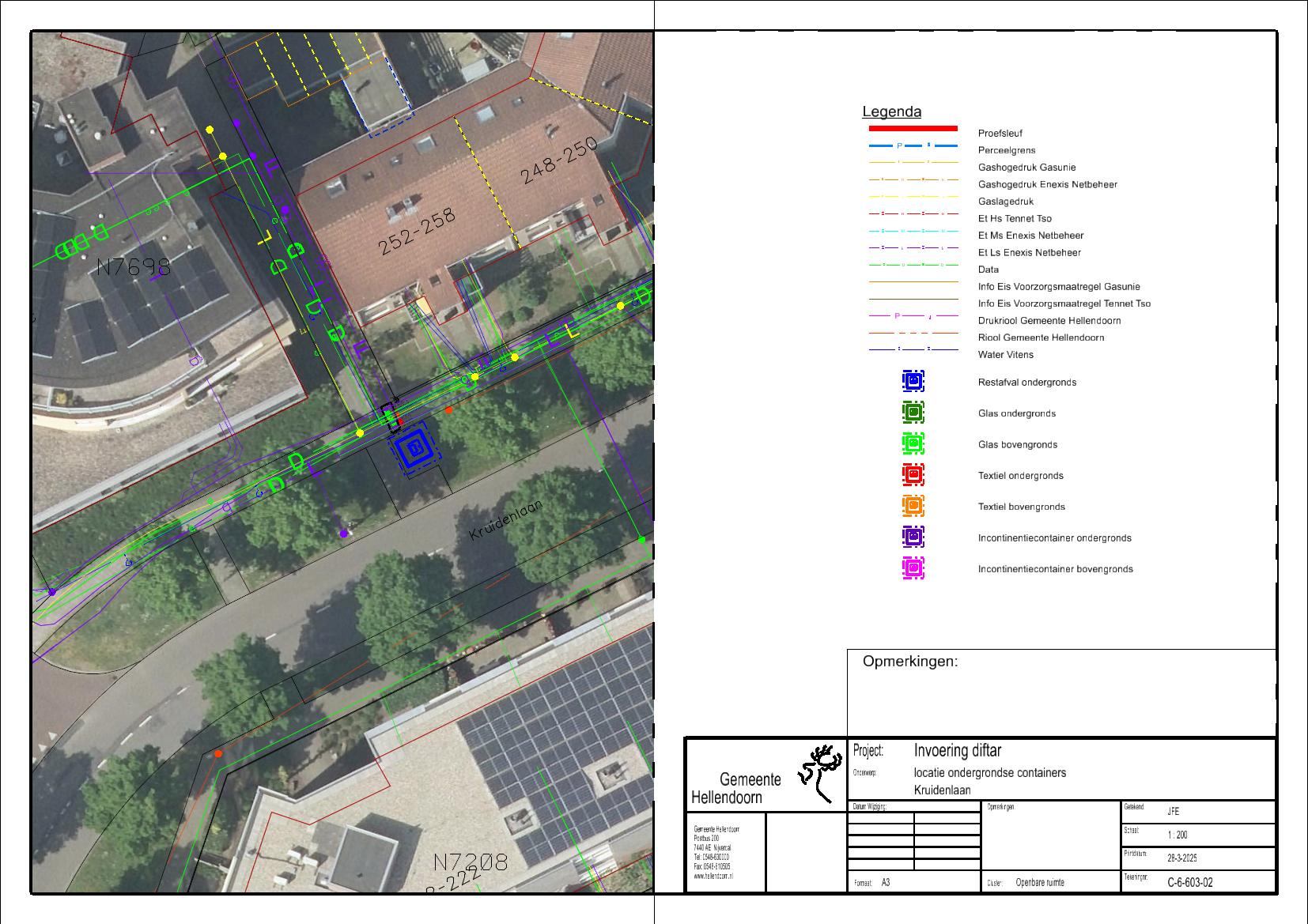Select the orange Textiel bovengronds icon

tap(913, 506)
